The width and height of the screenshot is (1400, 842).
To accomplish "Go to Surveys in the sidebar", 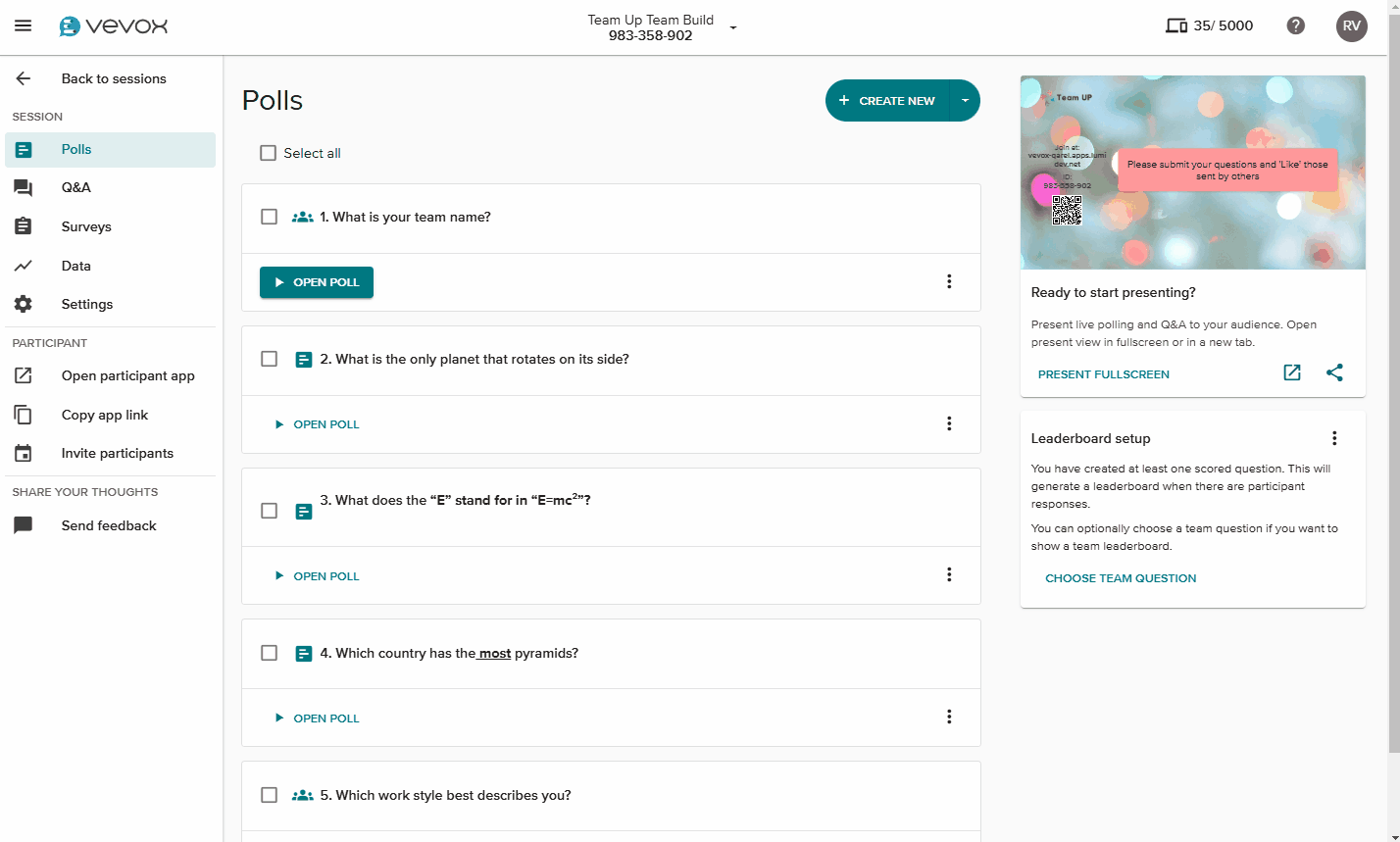I will point(111,226).
